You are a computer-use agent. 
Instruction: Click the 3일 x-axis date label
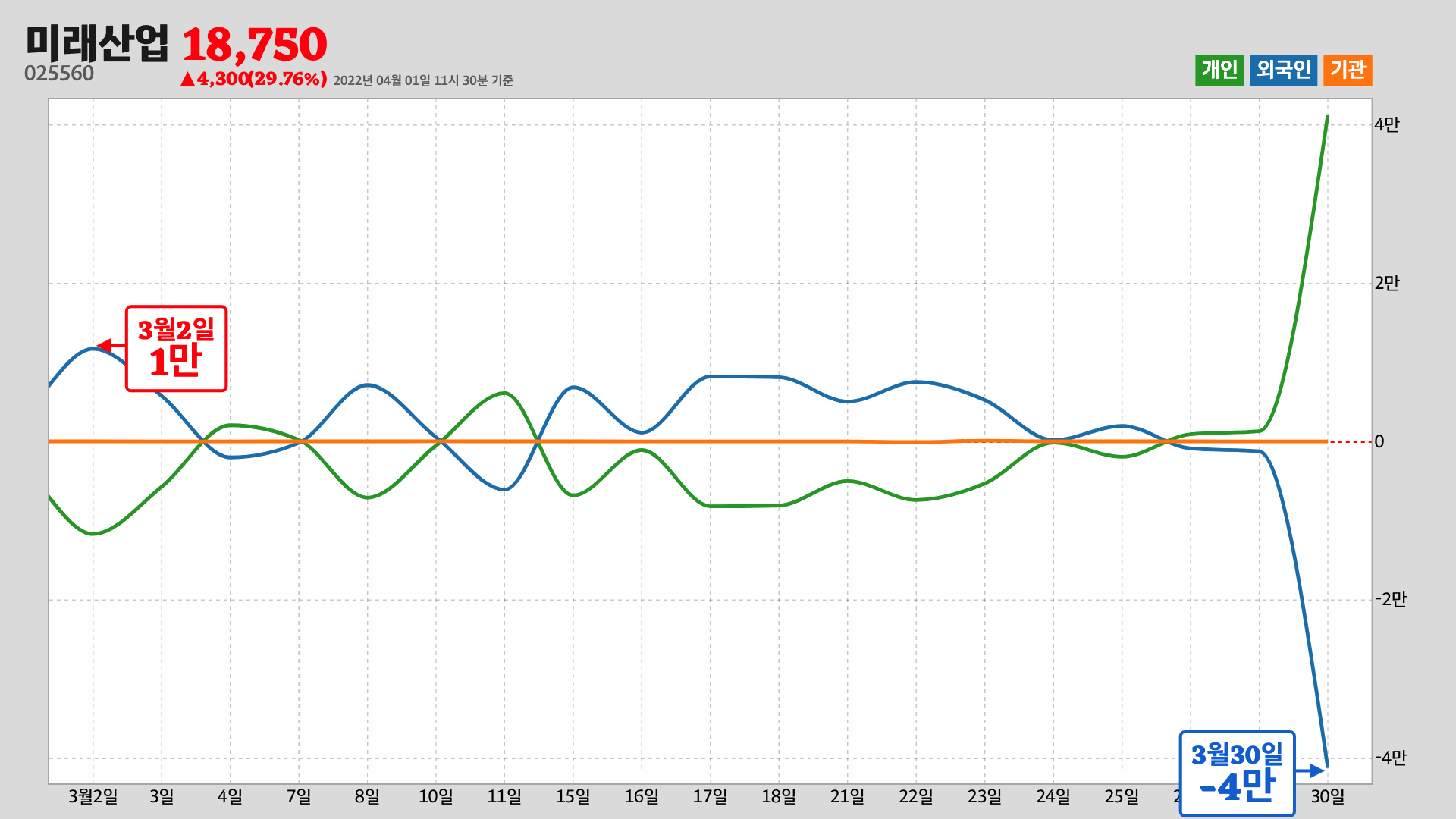[162, 796]
